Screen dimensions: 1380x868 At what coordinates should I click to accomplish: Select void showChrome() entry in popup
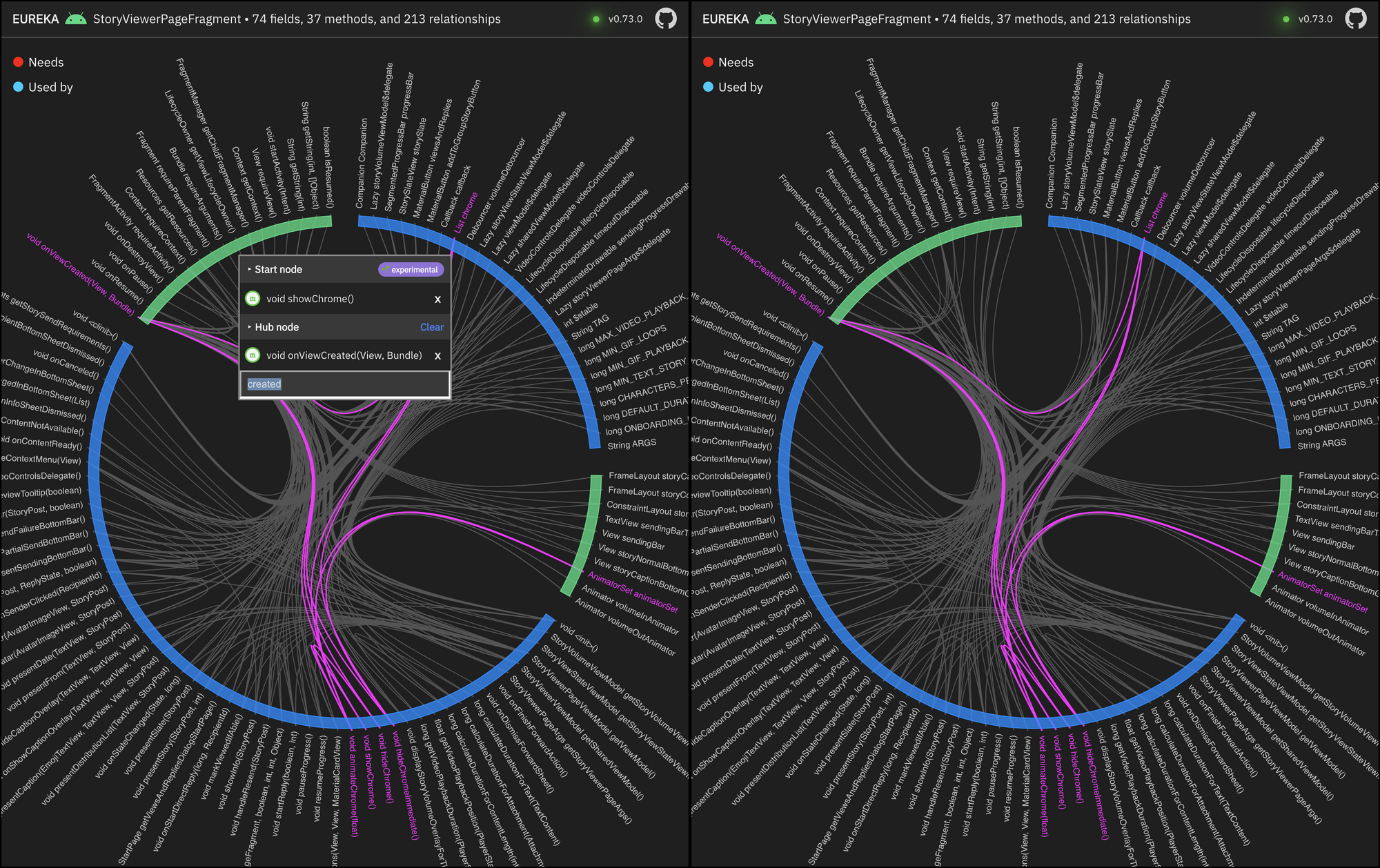pyautogui.click(x=310, y=299)
